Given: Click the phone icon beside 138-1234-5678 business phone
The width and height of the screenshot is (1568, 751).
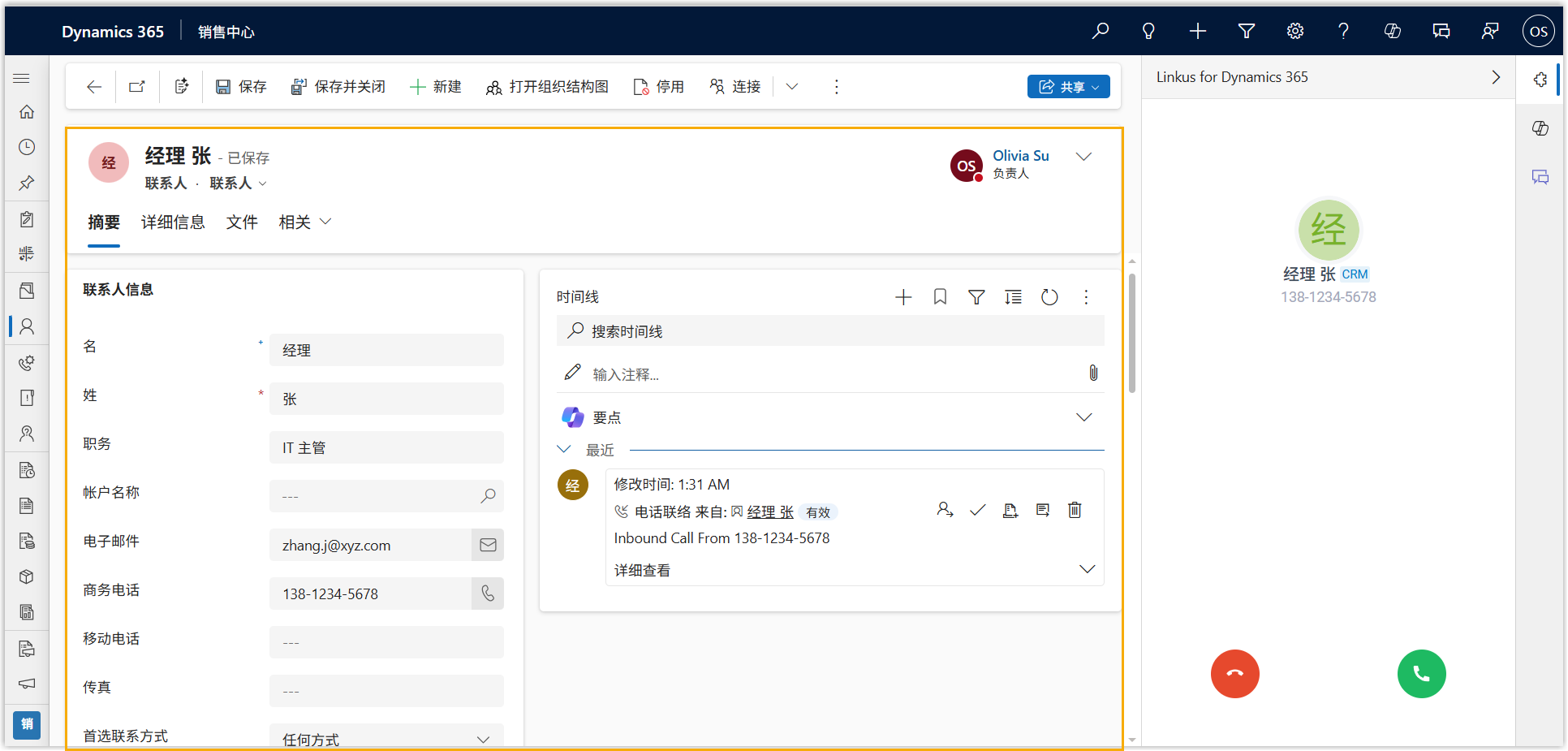Looking at the screenshot, I should tap(488, 593).
